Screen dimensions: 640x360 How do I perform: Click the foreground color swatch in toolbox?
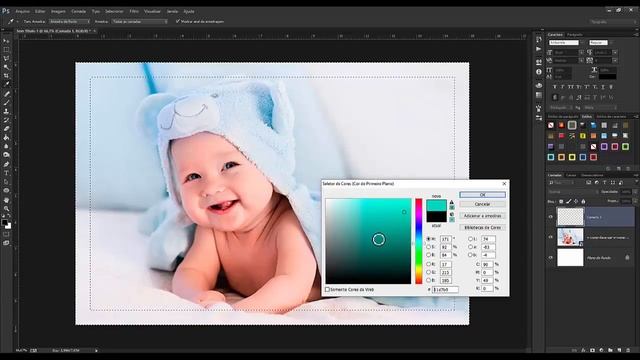click(x=4, y=222)
